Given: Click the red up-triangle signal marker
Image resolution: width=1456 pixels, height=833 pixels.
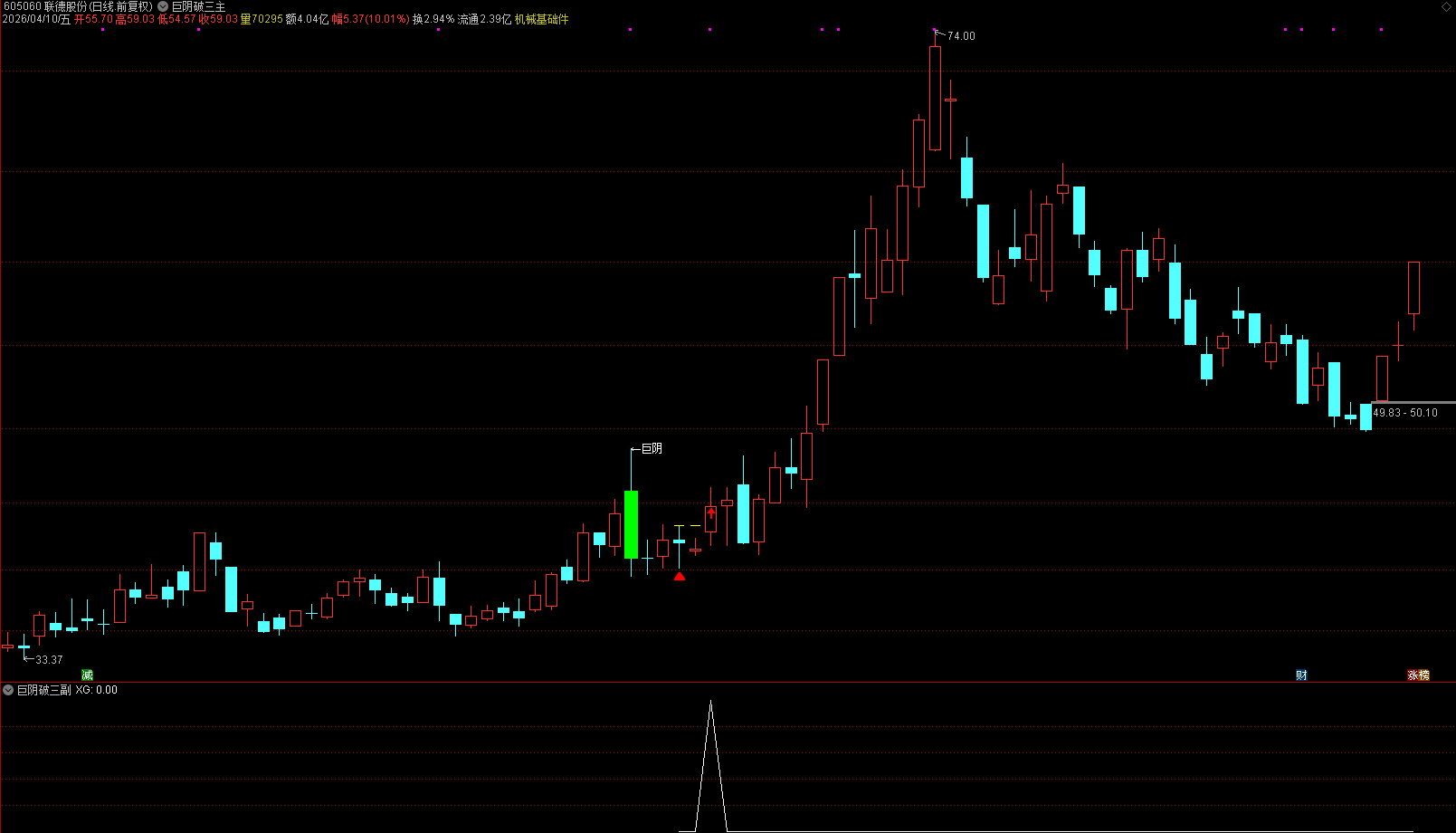Looking at the screenshot, I should (680, 576).
